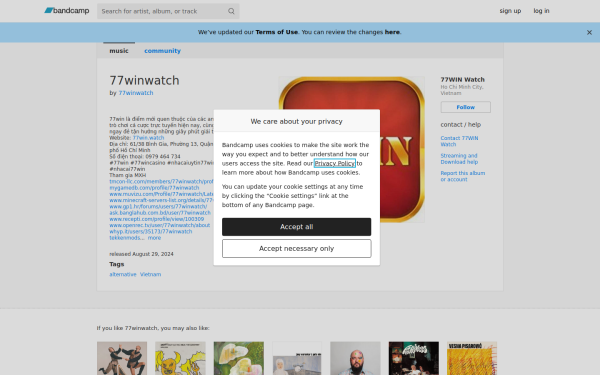Image resolution: width=600 pixels, height=375 pixels.
Task: Click the 'released August 29, 2024' text
Action: [x=141, y=254]
